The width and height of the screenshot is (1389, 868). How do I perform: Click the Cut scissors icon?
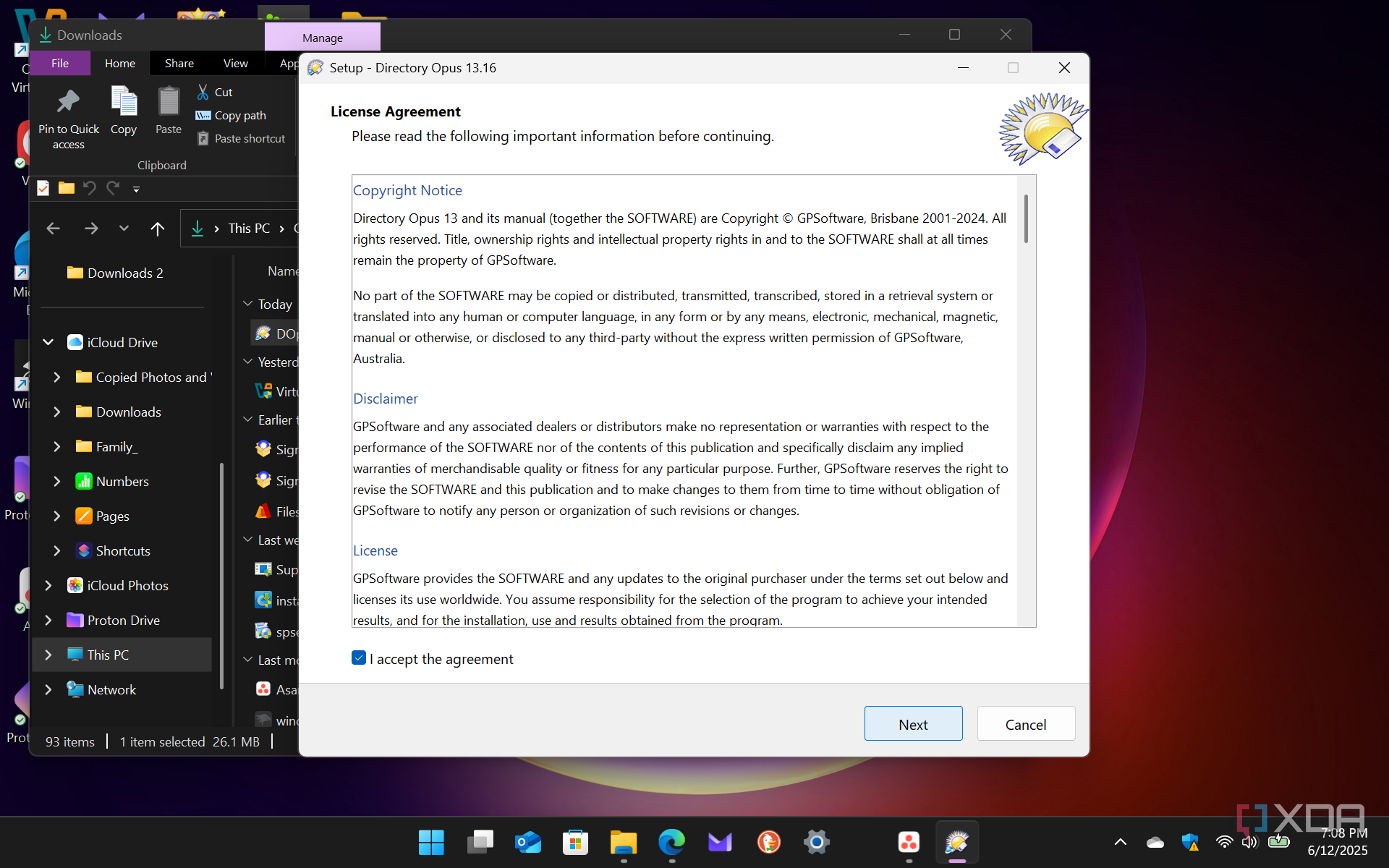(203, 92)
